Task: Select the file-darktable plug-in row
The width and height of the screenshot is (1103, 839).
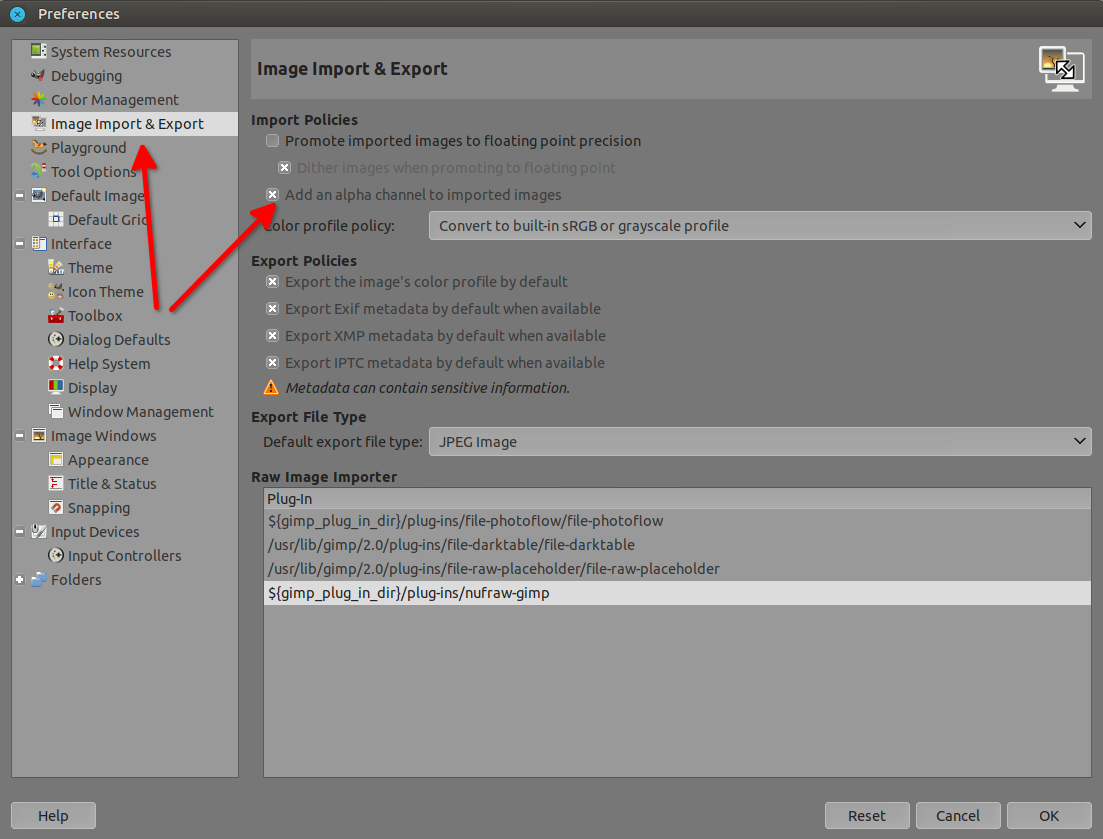Action: 677,545
